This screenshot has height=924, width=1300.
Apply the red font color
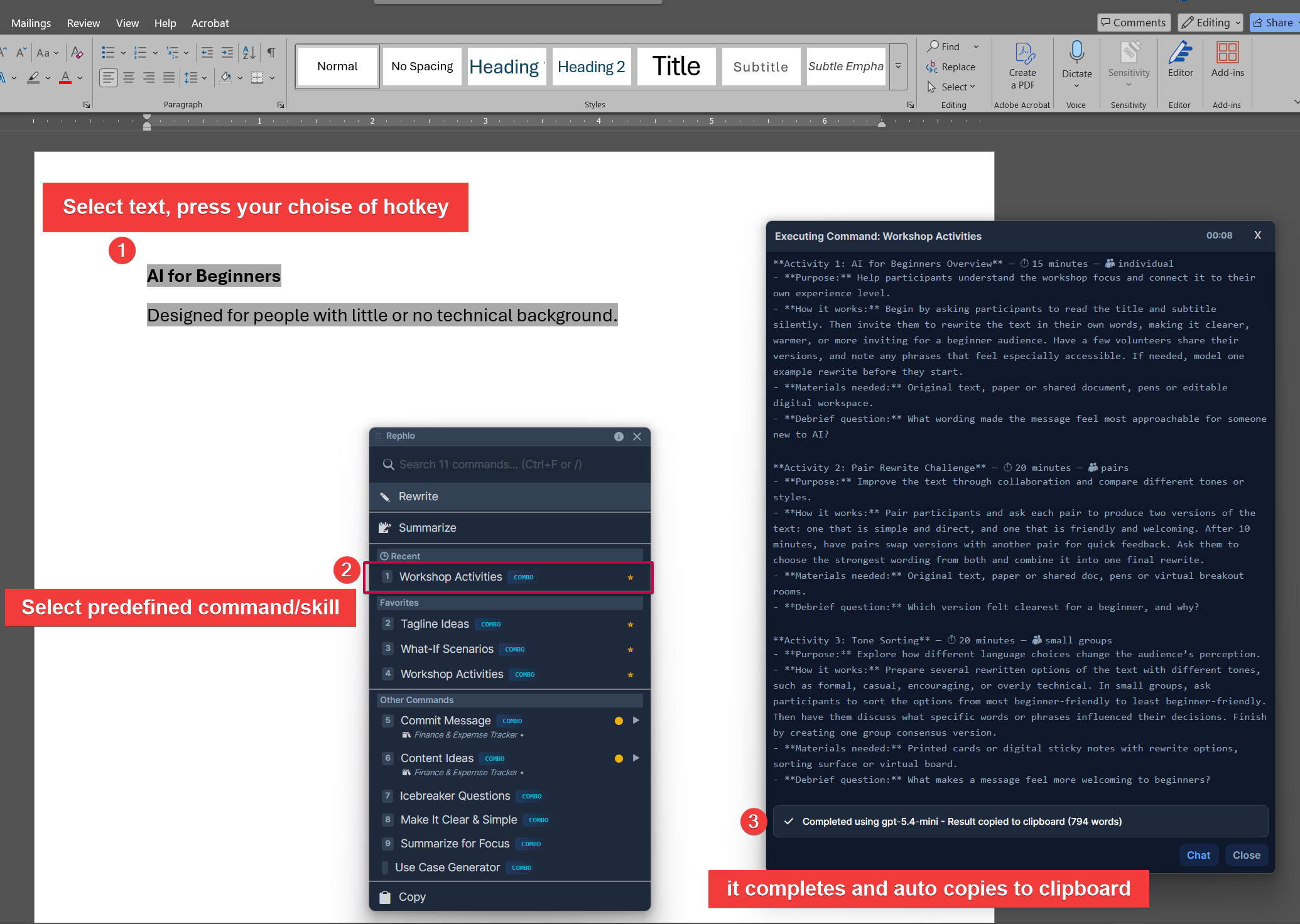tap(65, 78)
